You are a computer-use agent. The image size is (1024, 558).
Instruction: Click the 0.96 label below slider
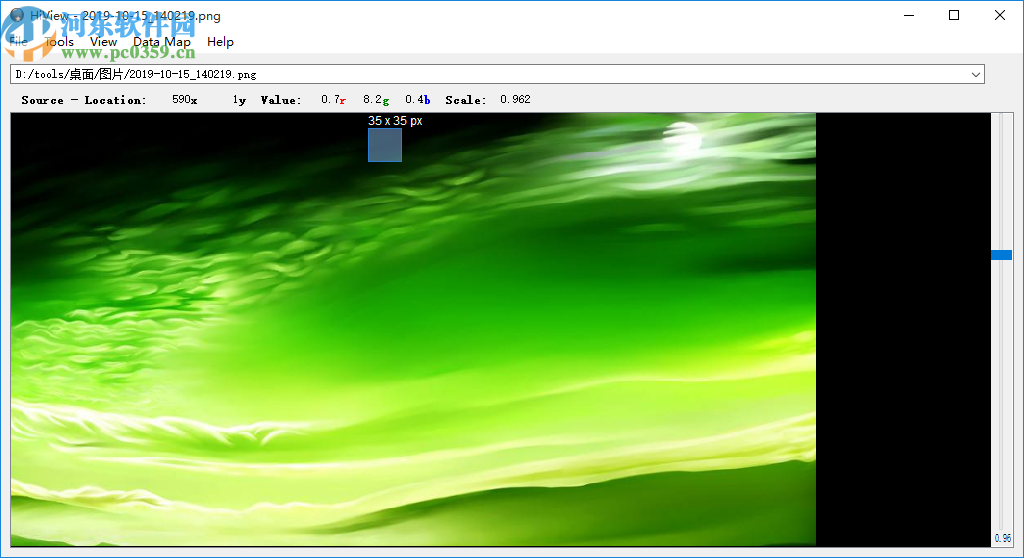[1002, 538]
